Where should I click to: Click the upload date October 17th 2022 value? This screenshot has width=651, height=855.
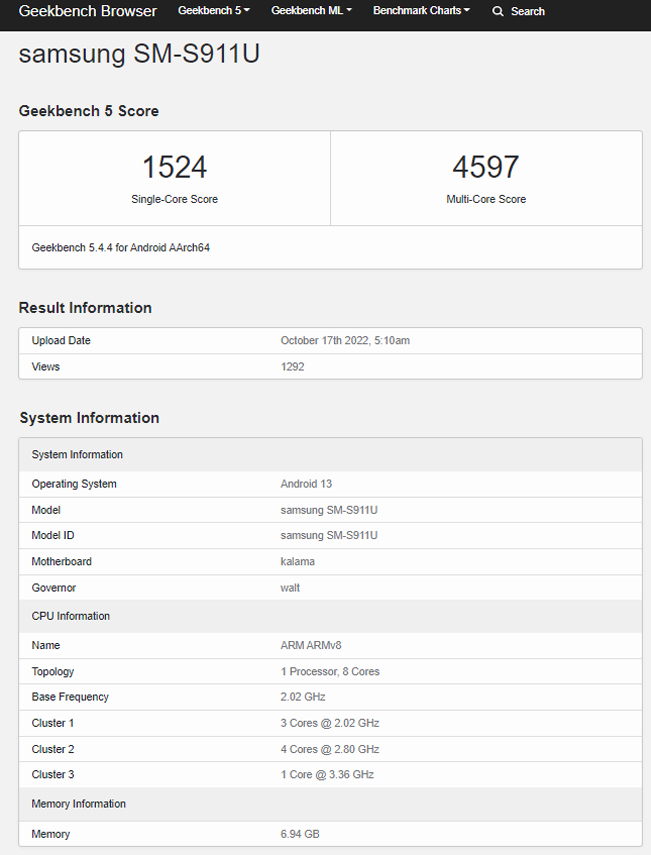coord(345,341)
